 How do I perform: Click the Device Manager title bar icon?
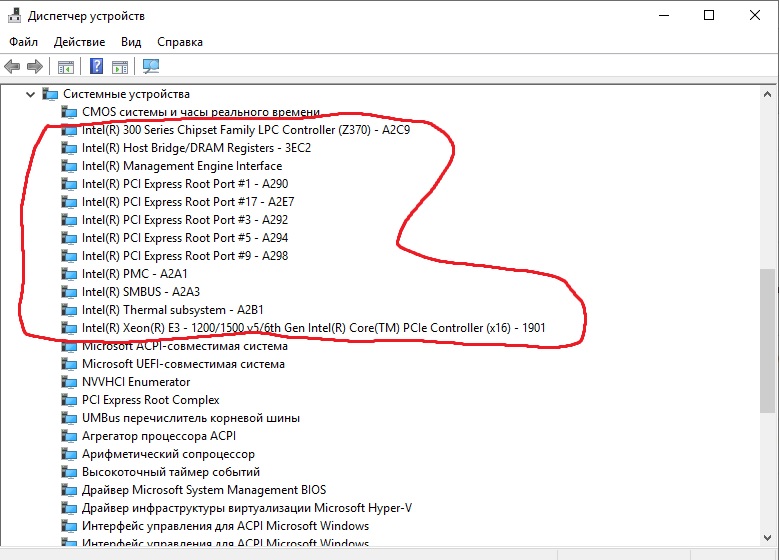(14, 16)
